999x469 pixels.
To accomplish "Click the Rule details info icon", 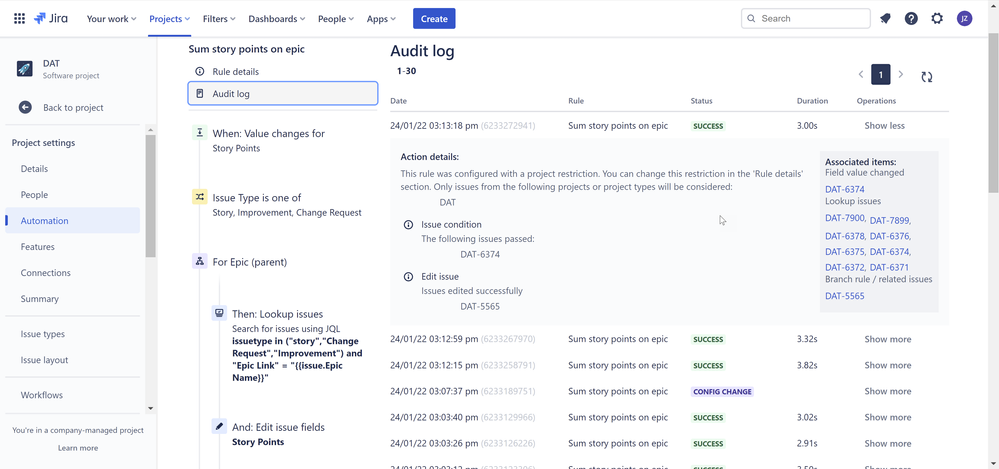I will point(199,71).
